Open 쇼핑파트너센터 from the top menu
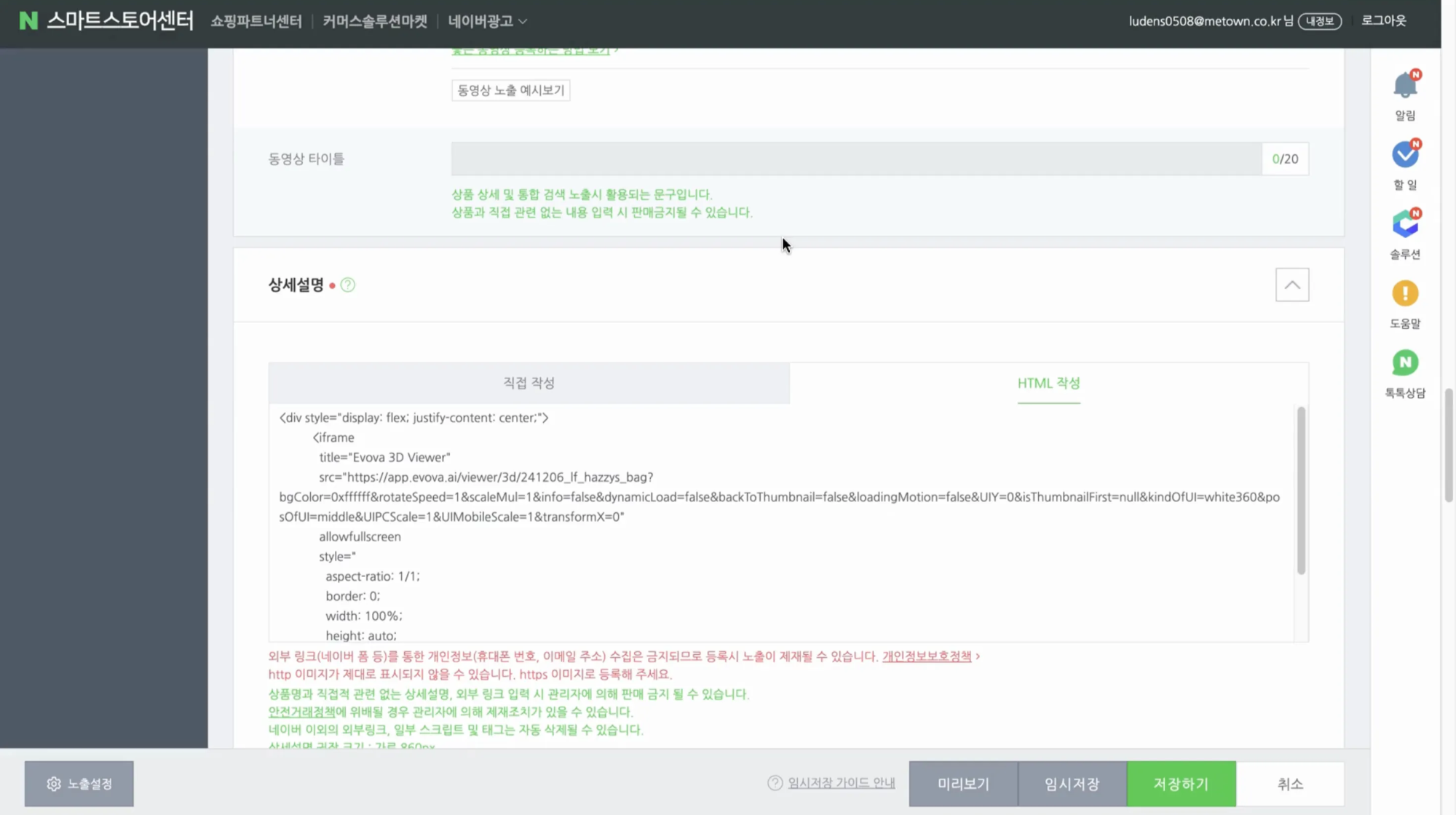This screenshot has height=815, width=1456. 256,22
